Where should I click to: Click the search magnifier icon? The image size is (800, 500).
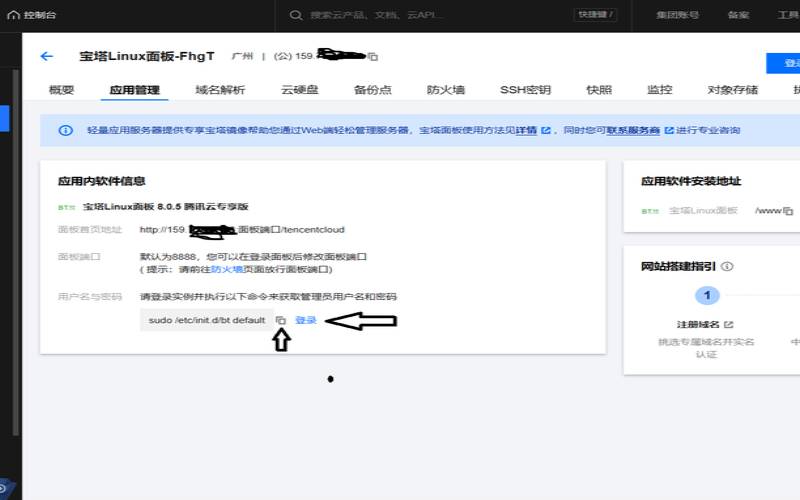tap(295, 15)
